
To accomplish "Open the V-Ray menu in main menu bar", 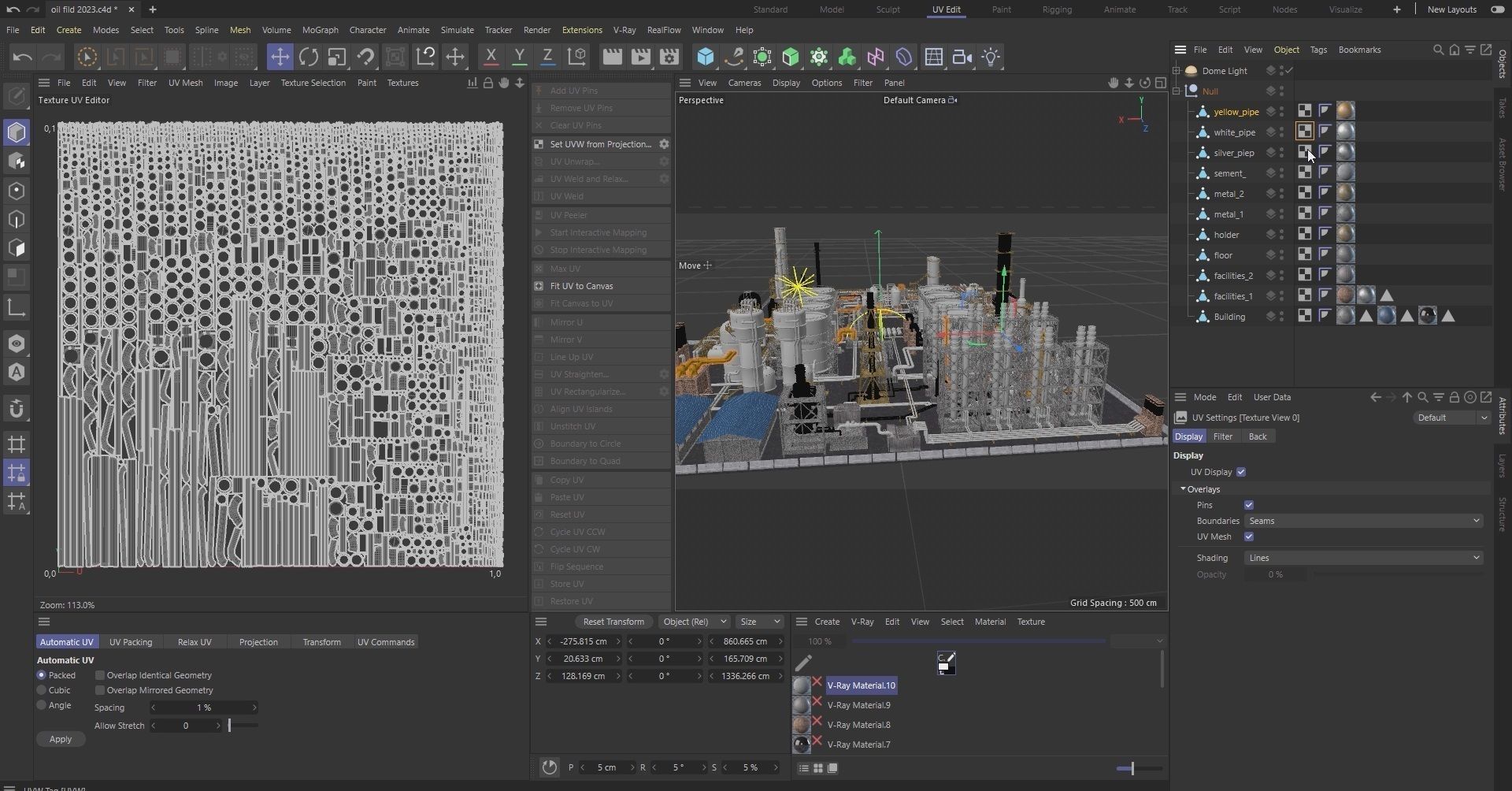I will [x=624, y=30].
